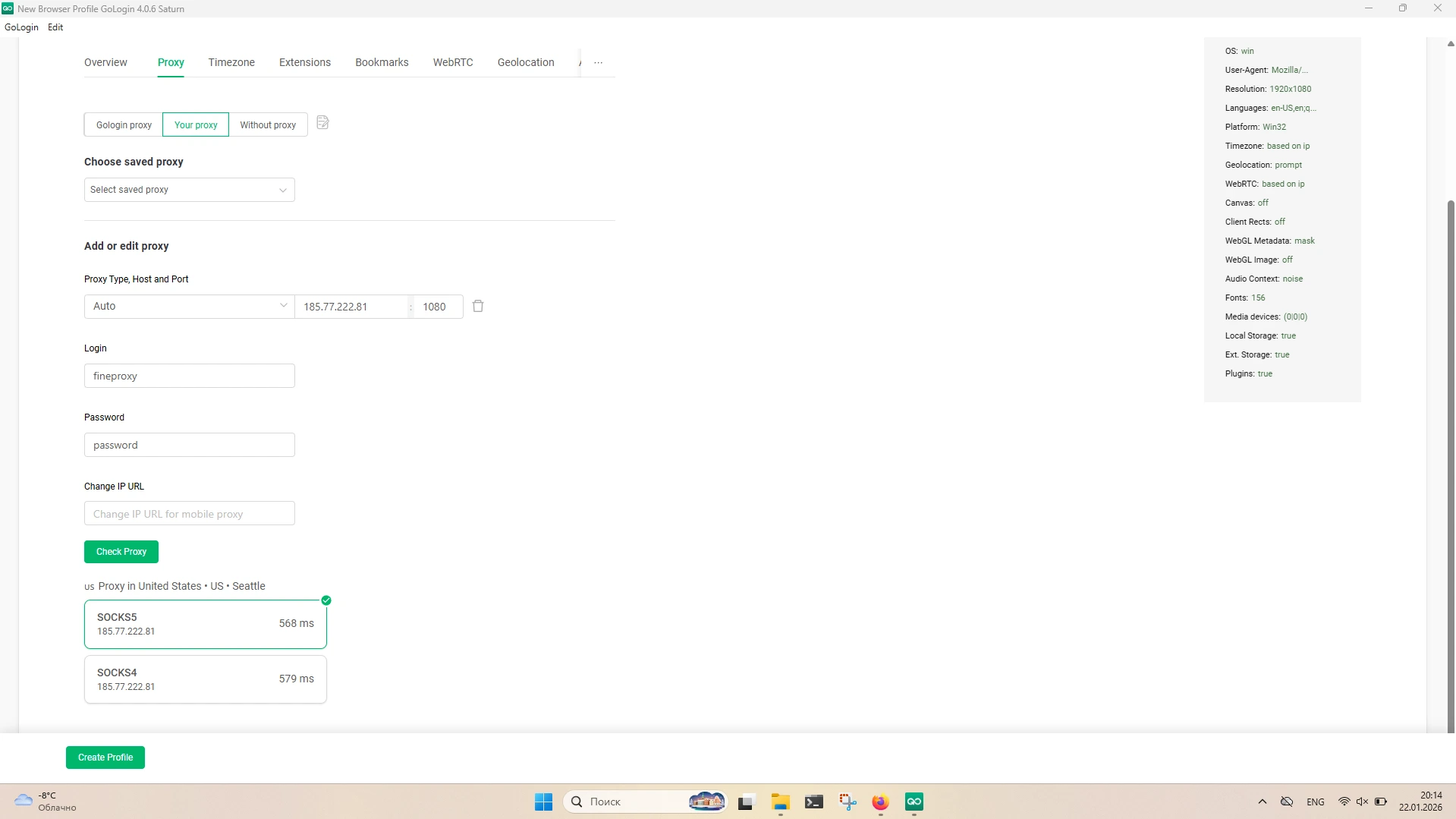
Task: Open the Select saved proxy dropdown
Action: pos(190,190)
